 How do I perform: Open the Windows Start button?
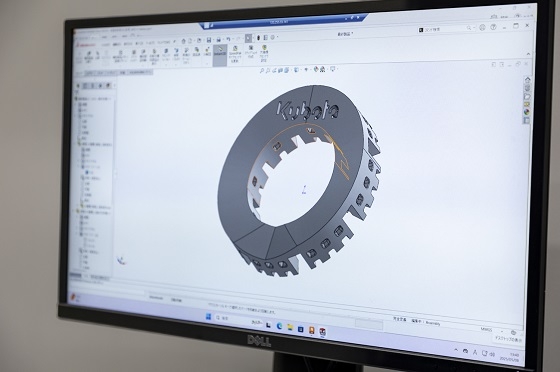(x=208, y=317)
